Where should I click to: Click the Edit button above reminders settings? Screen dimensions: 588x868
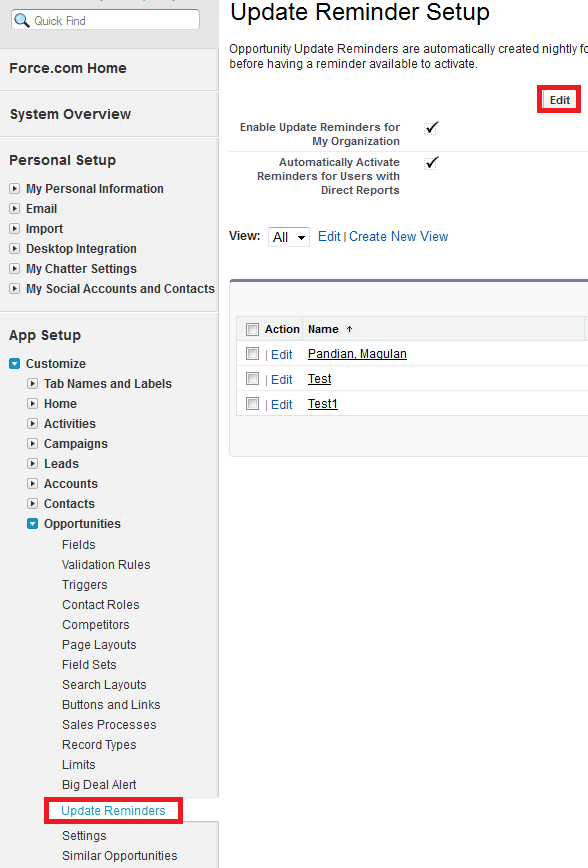pos(559,100)
